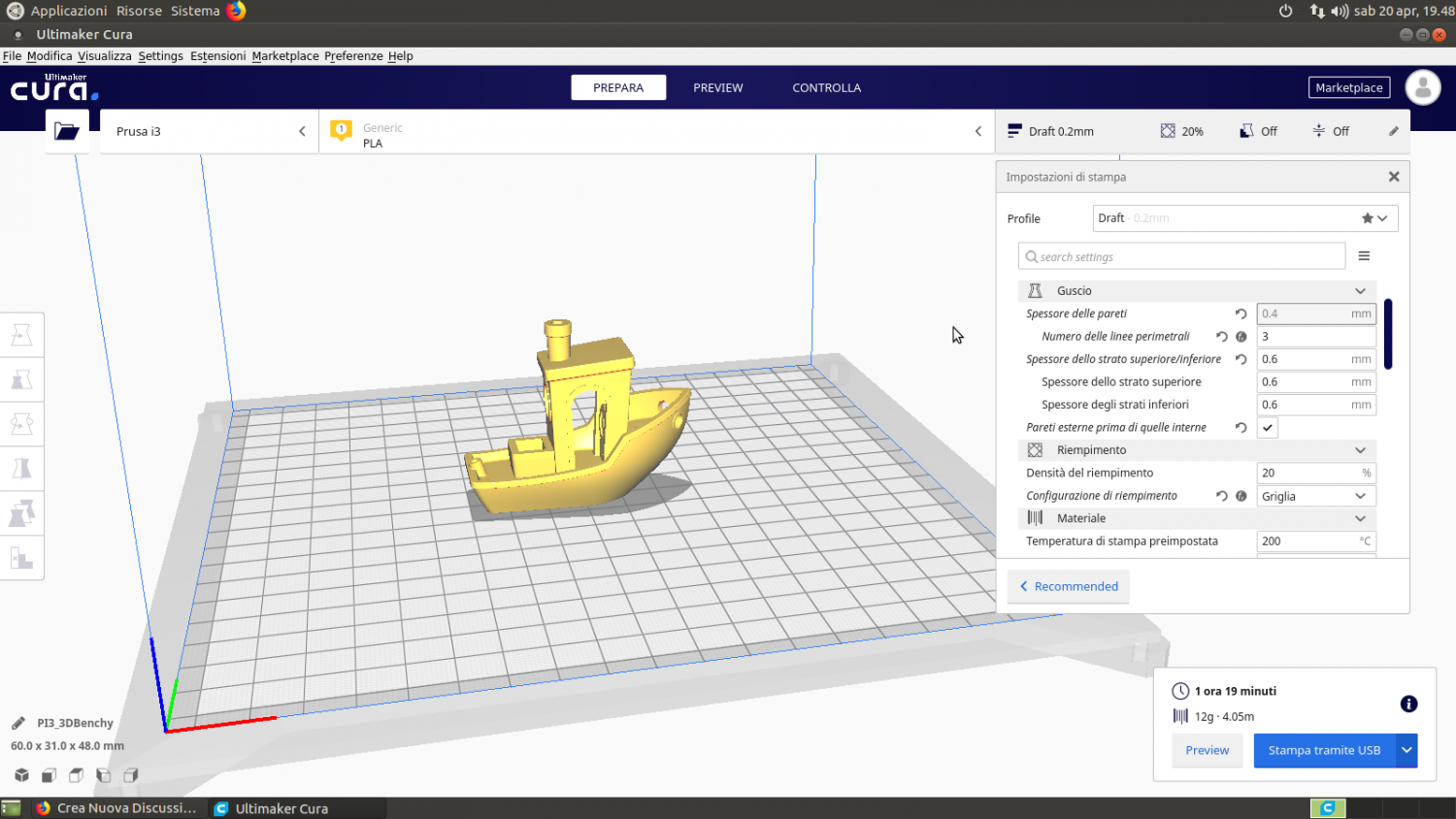Click the 20% infill indicator in summary
This screenshot has width=1456, height=819.
click(1182, 131)
